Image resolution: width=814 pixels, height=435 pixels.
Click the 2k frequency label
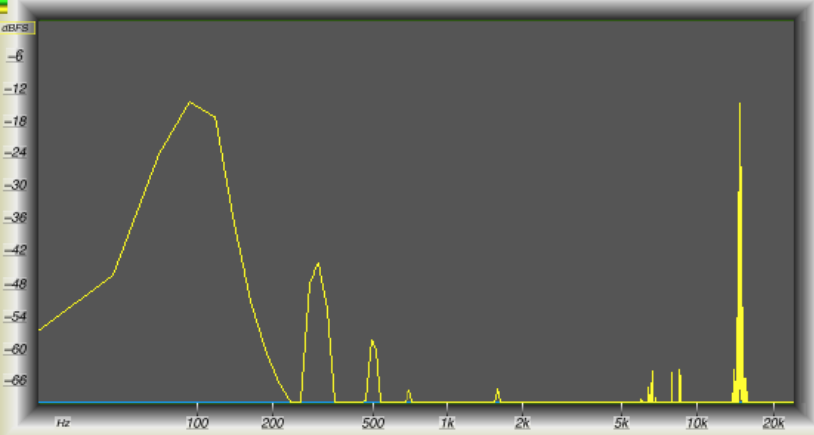[x=523, y=423]
